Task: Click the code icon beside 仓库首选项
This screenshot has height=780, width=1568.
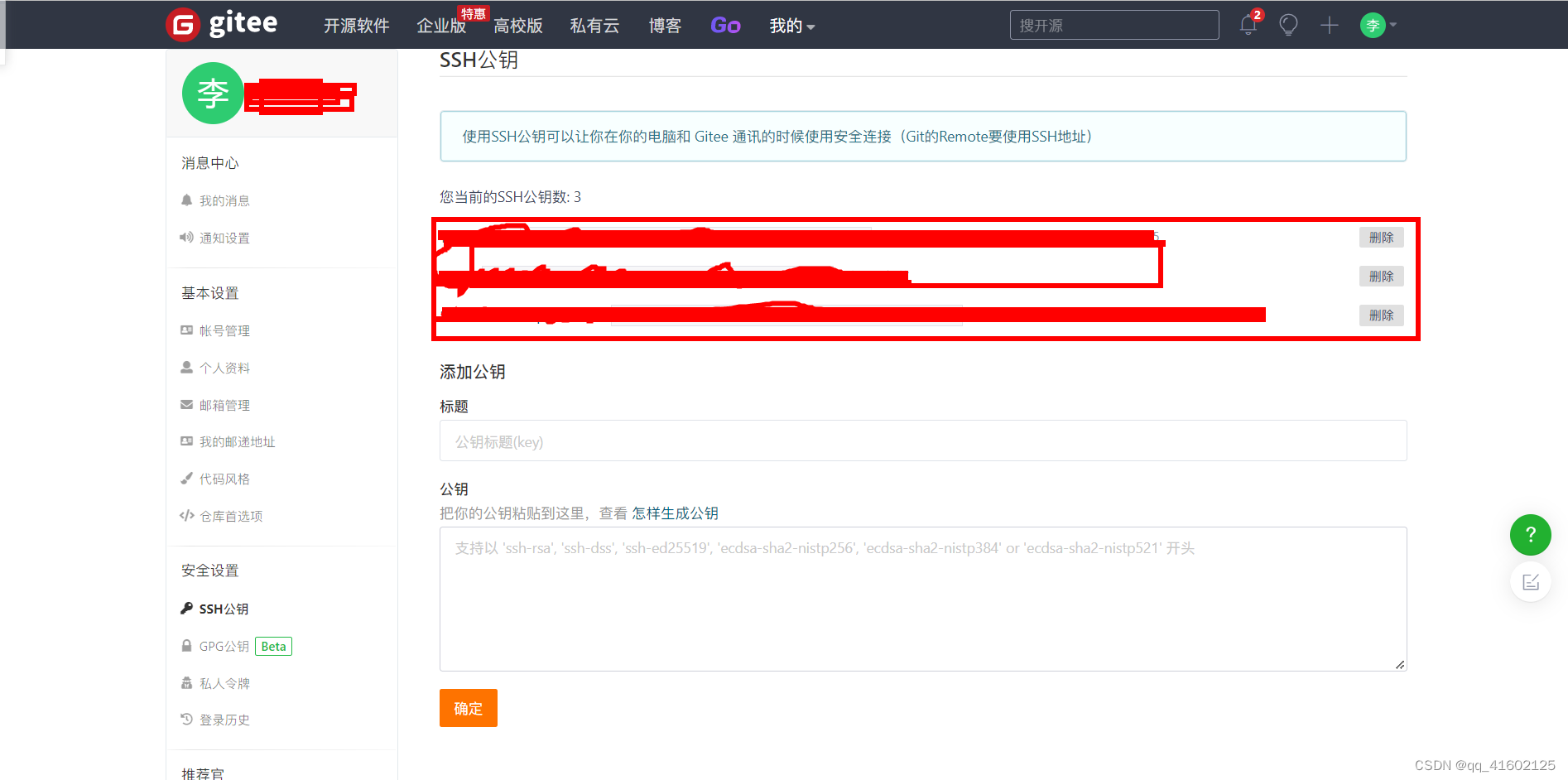Action: (x=186, y=515)
